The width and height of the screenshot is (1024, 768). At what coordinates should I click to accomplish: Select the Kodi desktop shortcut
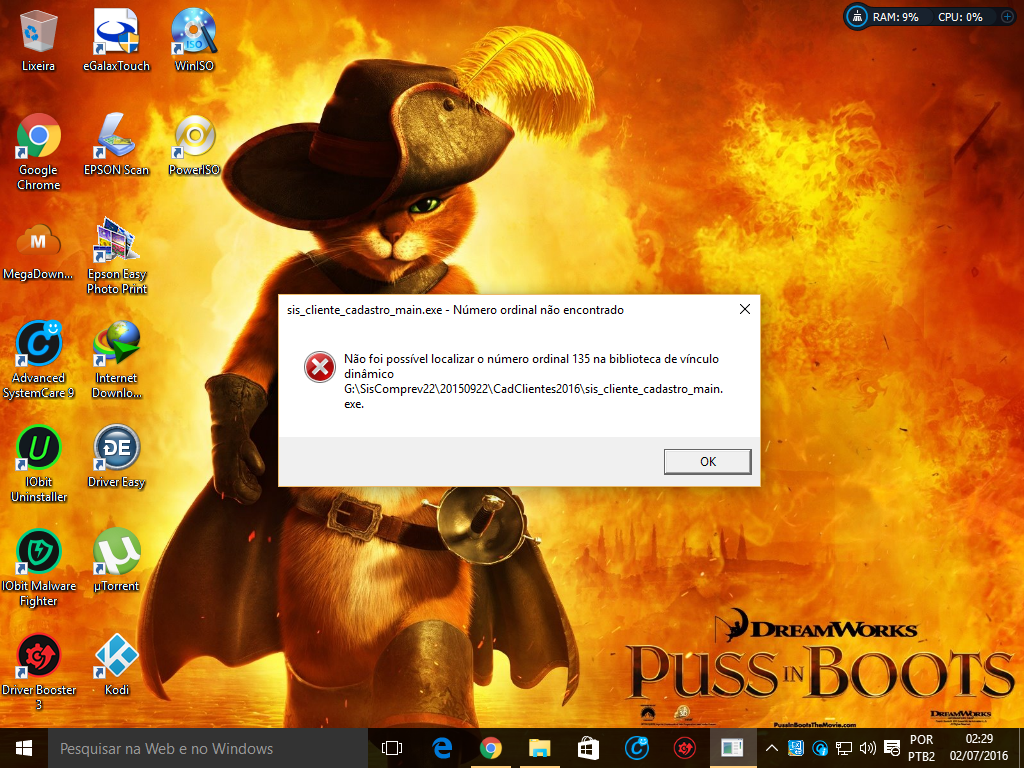pos(116,665)
